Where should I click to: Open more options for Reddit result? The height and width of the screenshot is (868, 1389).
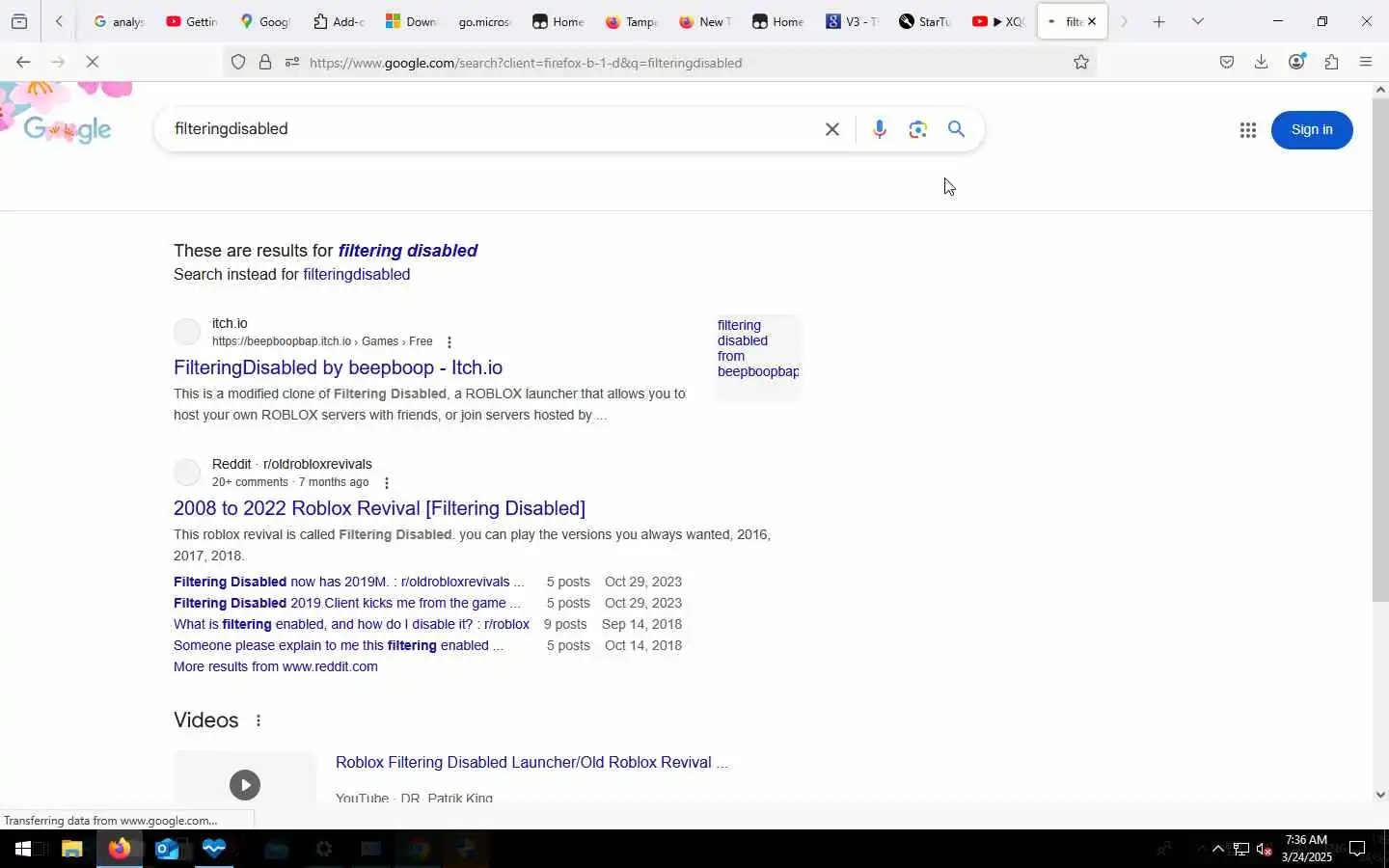[387, 483]
